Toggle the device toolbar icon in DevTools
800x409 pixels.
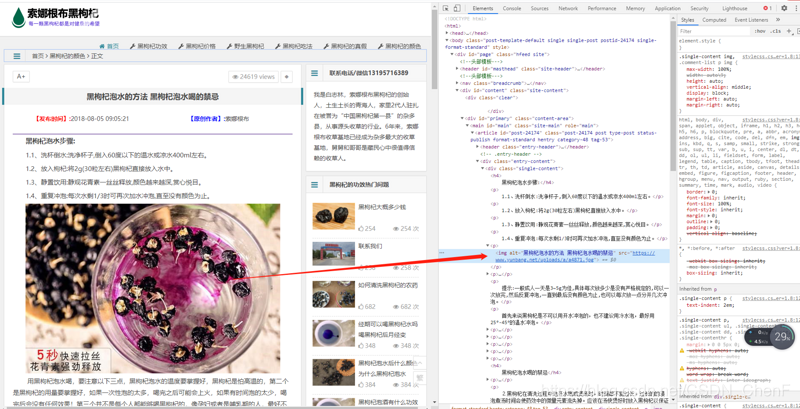pos(457,8)
